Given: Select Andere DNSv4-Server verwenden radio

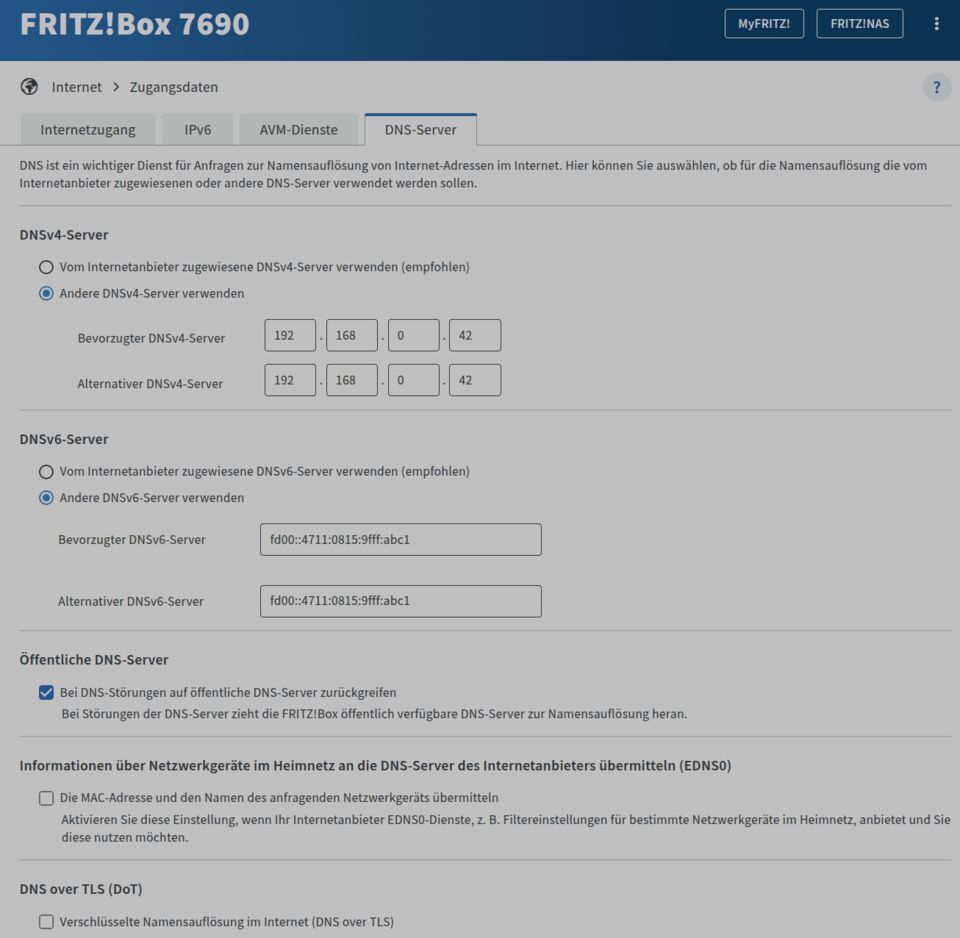Looking at the screenshot, I should 46,294.
